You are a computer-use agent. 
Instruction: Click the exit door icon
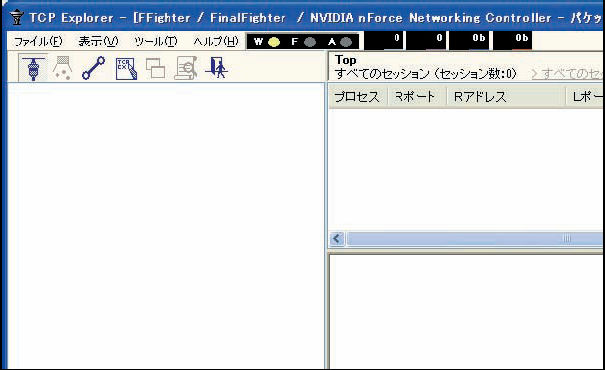pos(216,68)
